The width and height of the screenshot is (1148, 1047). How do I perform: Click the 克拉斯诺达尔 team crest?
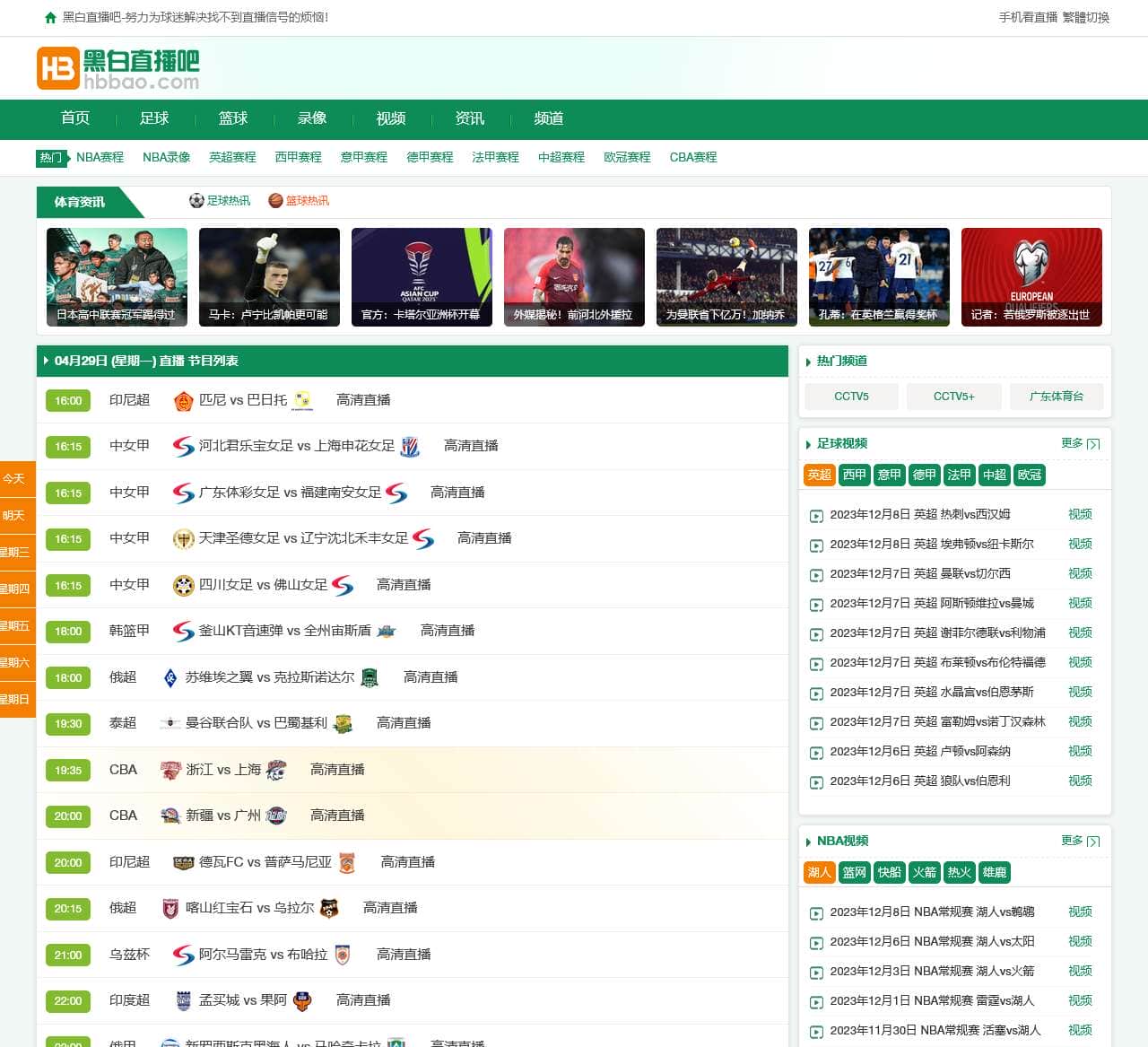coord(370,677)
